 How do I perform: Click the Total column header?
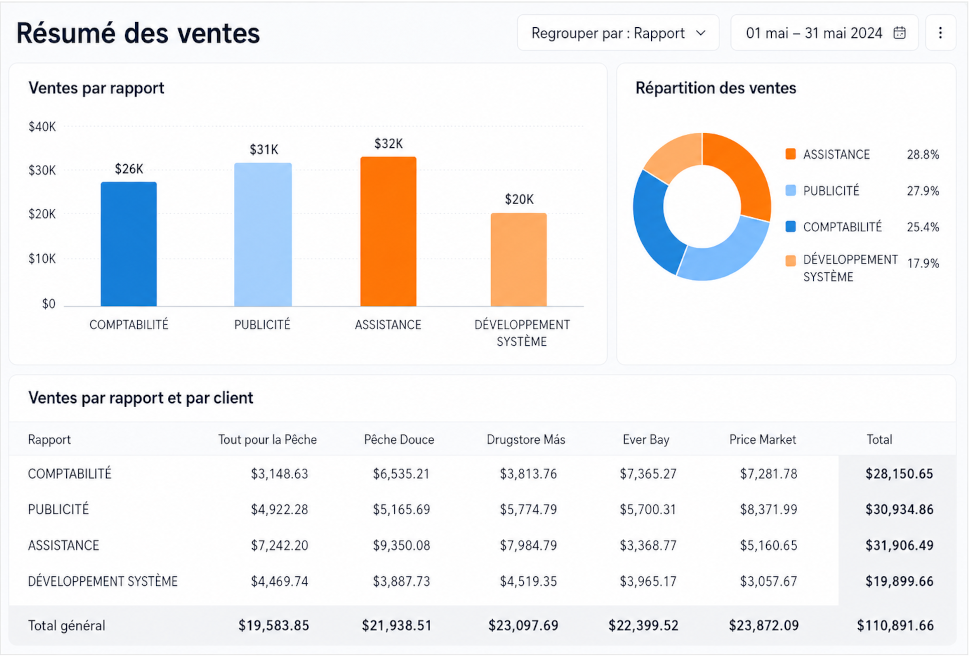click(x=879, y=440)
